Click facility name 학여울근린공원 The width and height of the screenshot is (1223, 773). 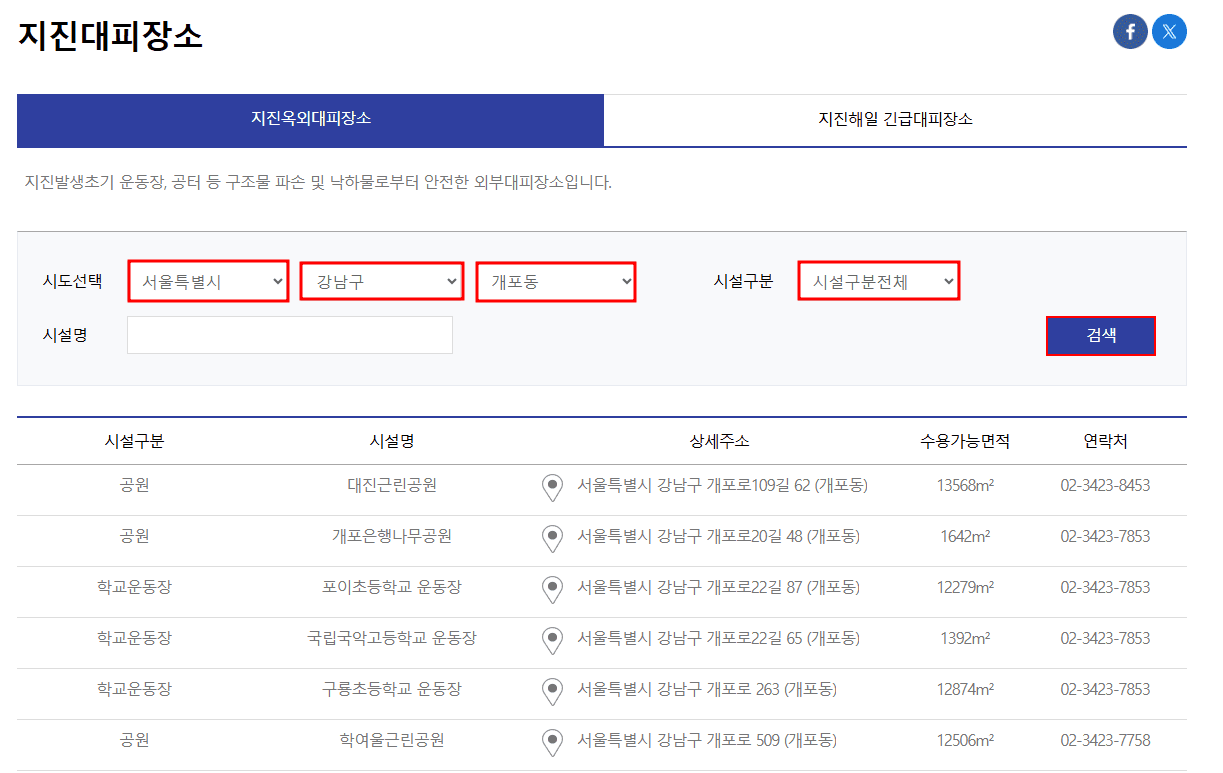(x=392, y=740)
